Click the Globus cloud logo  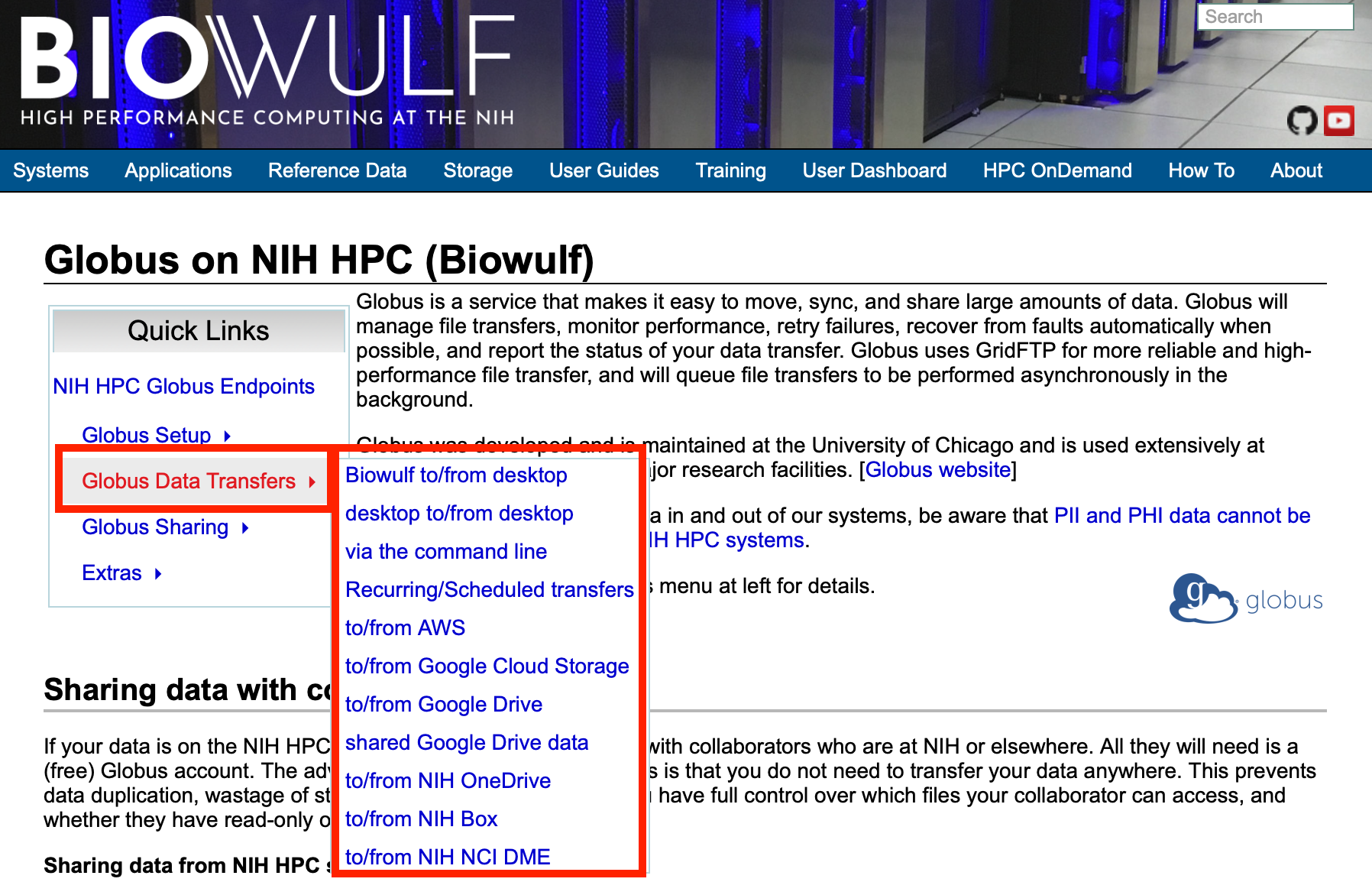click(1245, 599)
